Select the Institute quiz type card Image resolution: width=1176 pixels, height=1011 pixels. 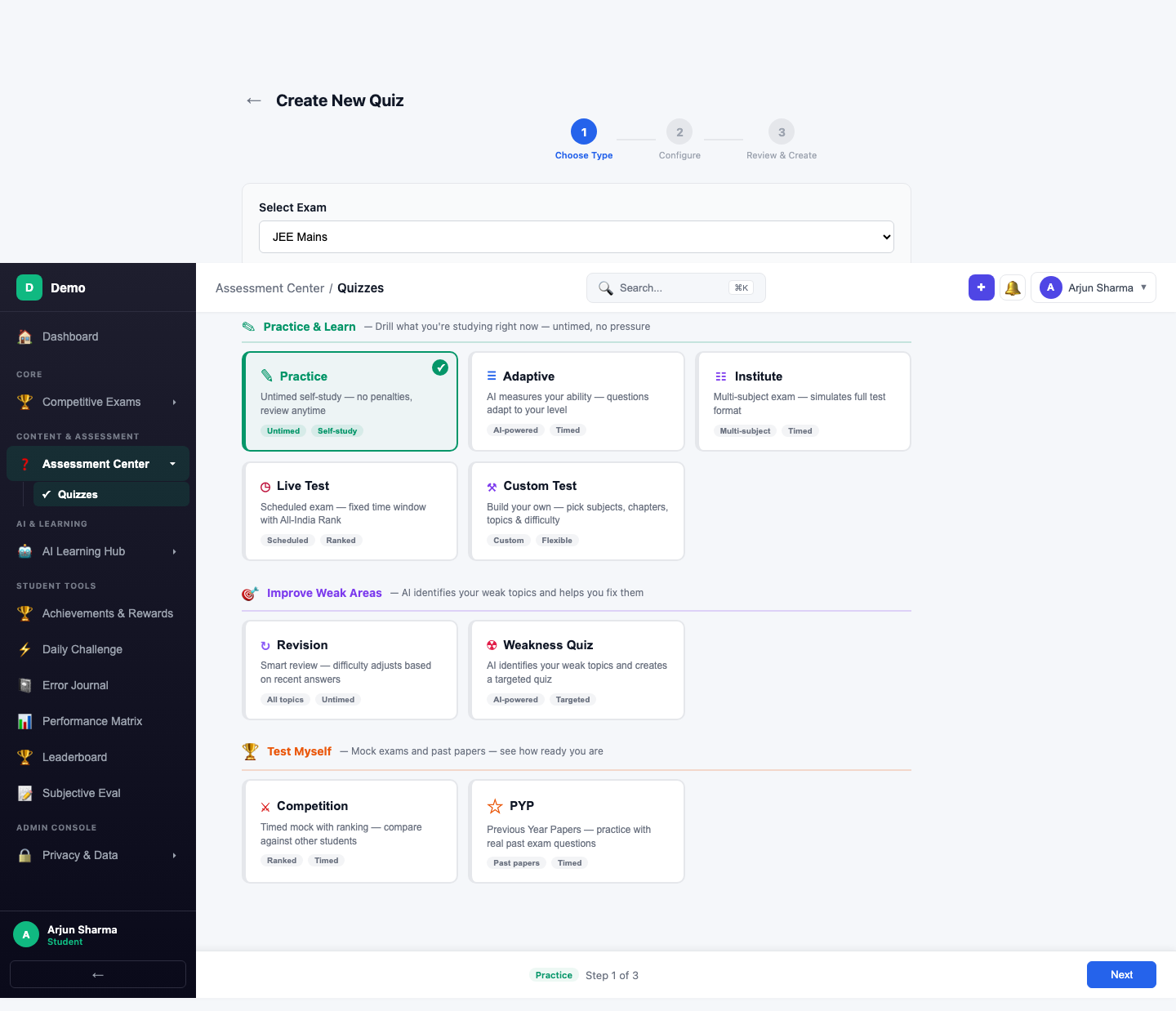(803, 401)
